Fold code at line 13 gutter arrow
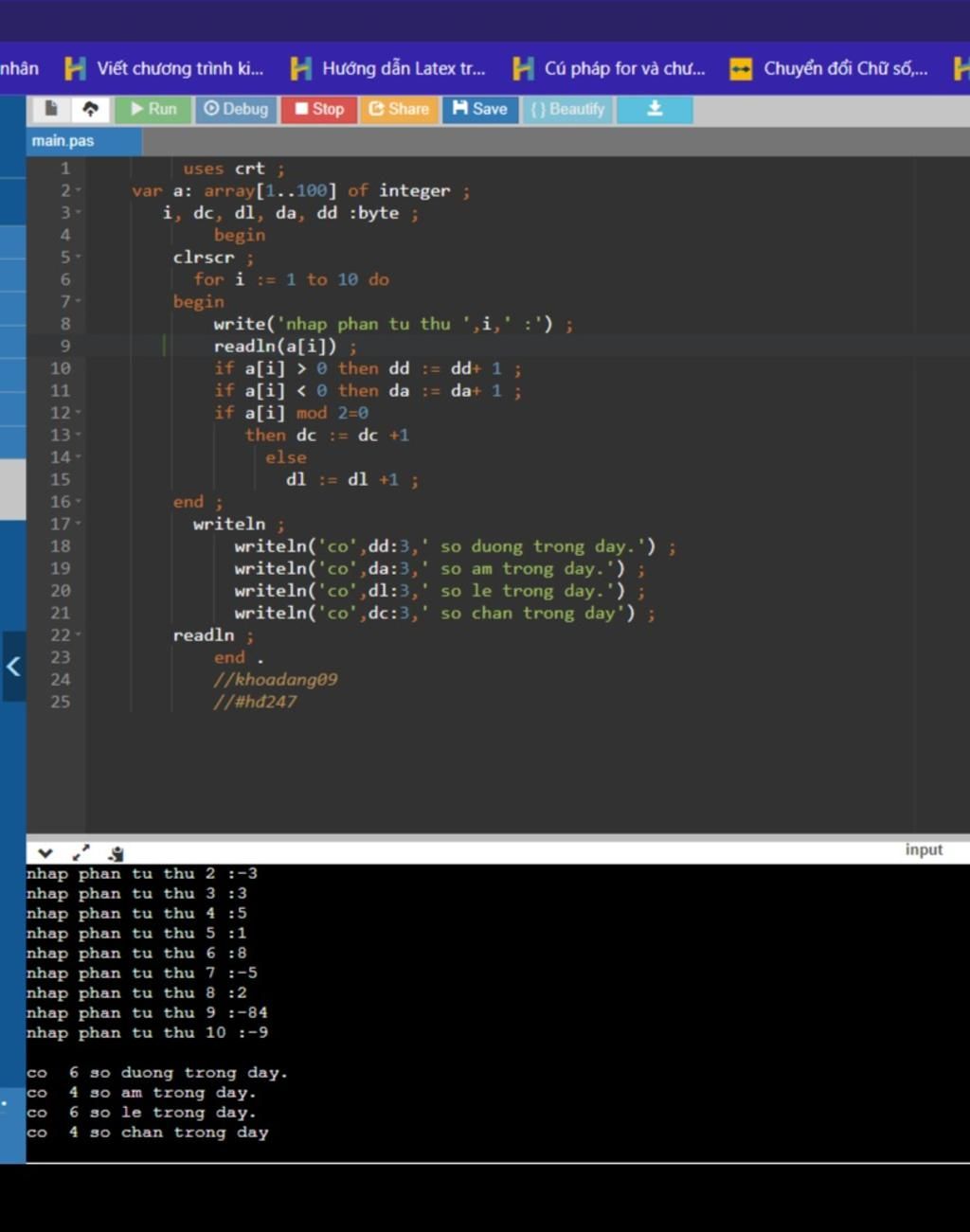Screen dimensions: 970x1232 79,435
